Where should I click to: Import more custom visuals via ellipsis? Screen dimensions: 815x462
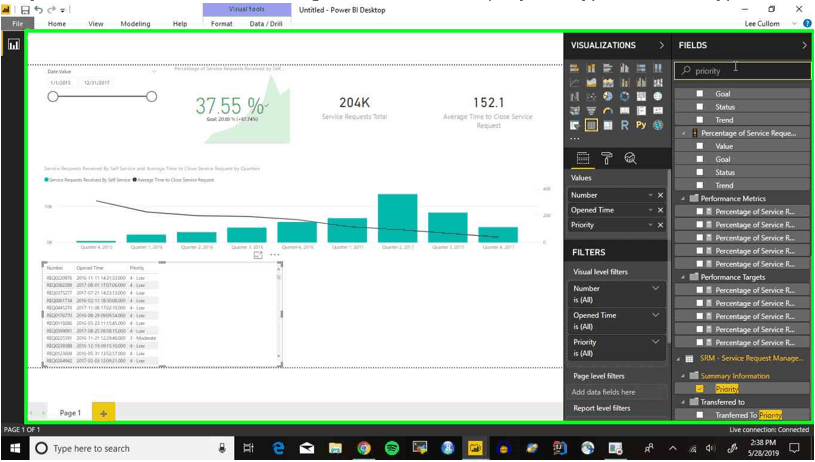point(575,138)
